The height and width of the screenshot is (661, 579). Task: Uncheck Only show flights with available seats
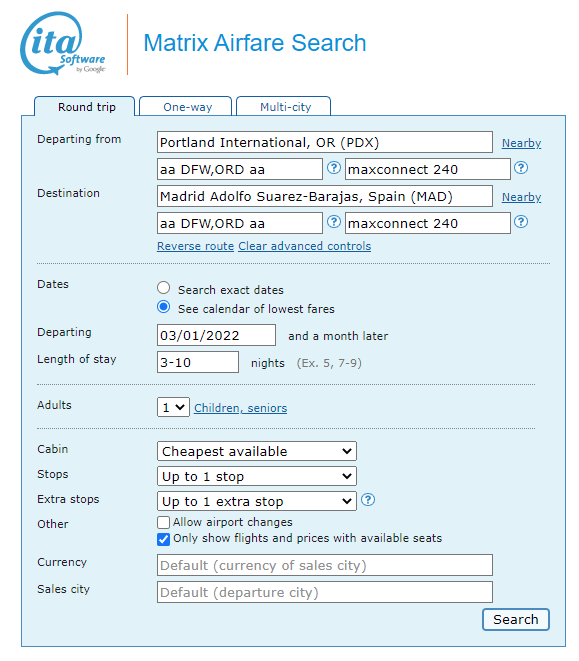click(163, 539)
